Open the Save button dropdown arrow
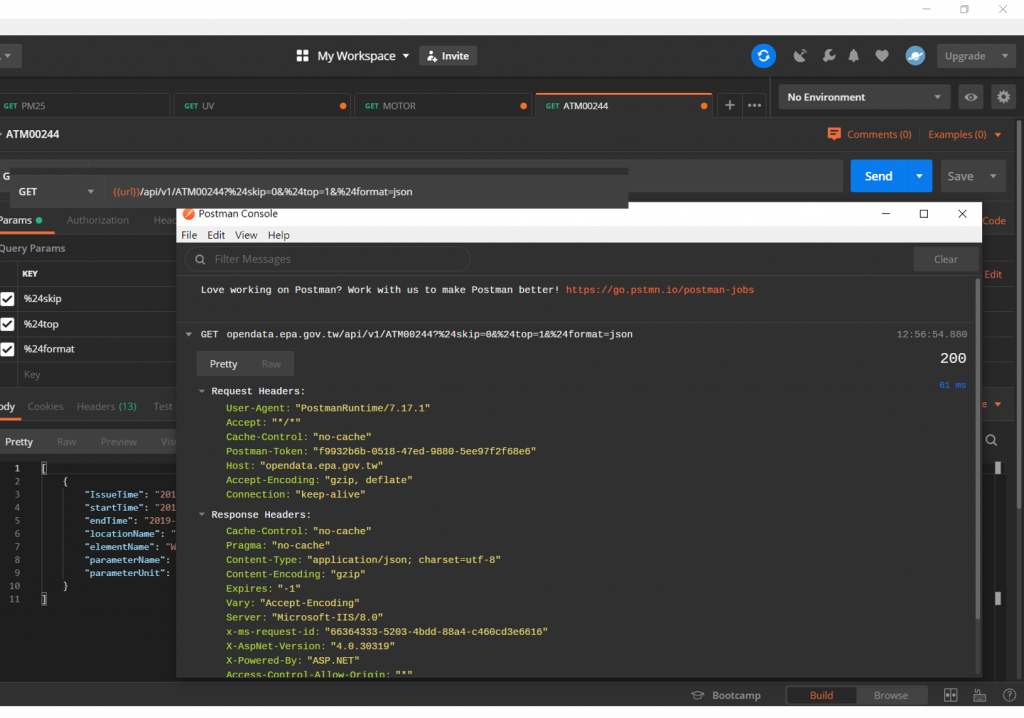Viewport: 1024px width, 718px height. (x=993, y=176)
